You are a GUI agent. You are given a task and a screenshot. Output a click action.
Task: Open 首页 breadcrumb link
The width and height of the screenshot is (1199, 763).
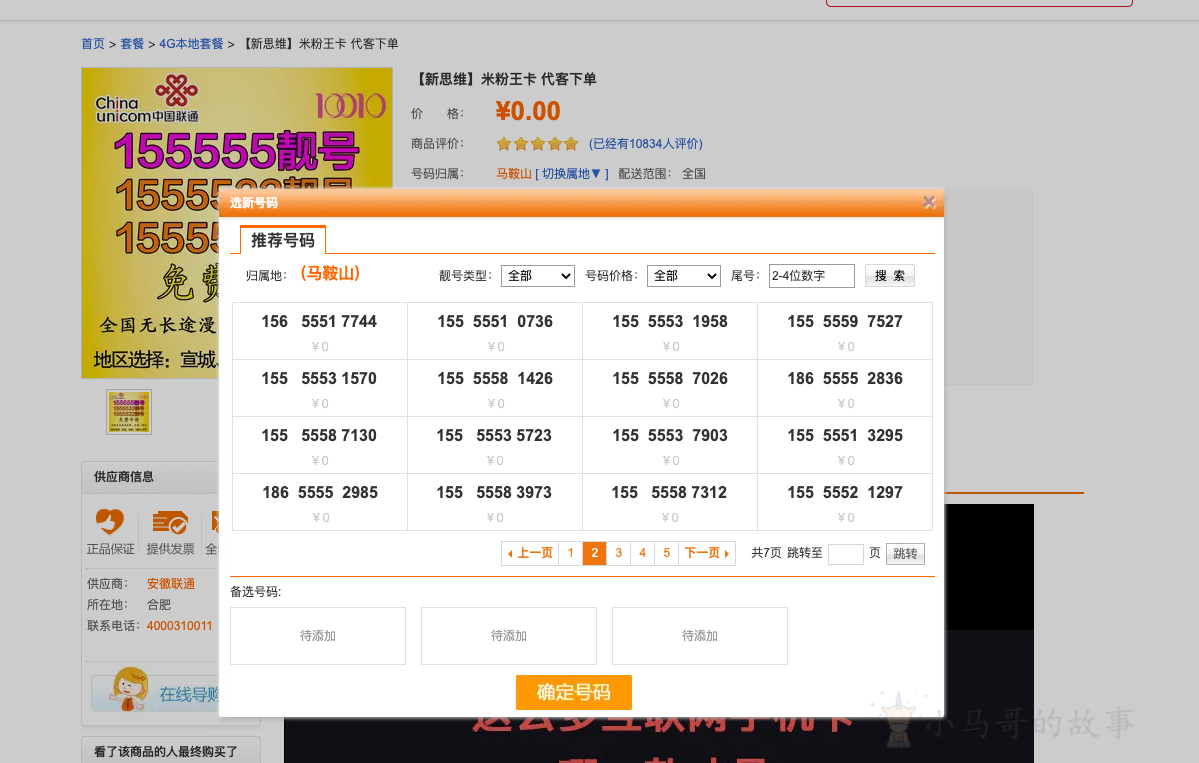coord(93,44)
